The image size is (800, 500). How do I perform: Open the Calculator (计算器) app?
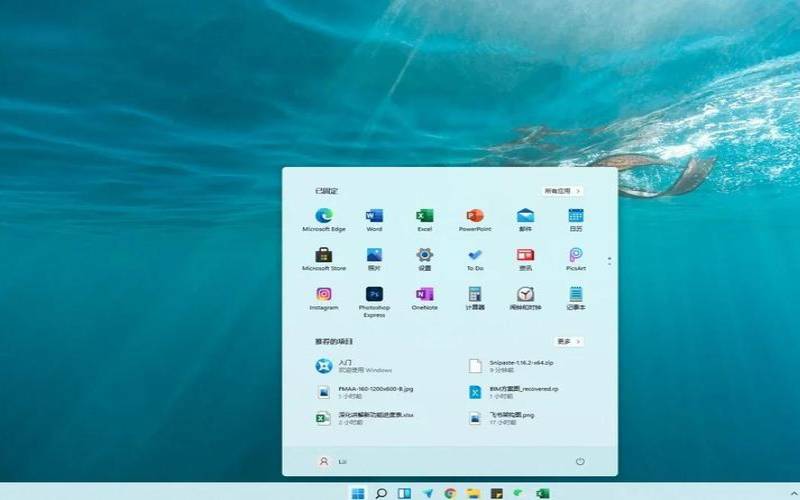(x=474, y=298)
